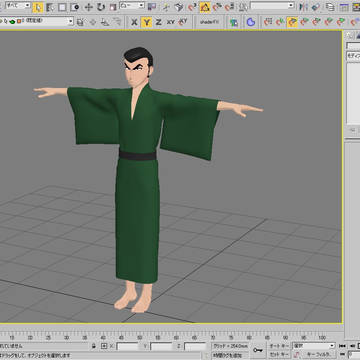Toggle the percent snap icon

(217, 7)
